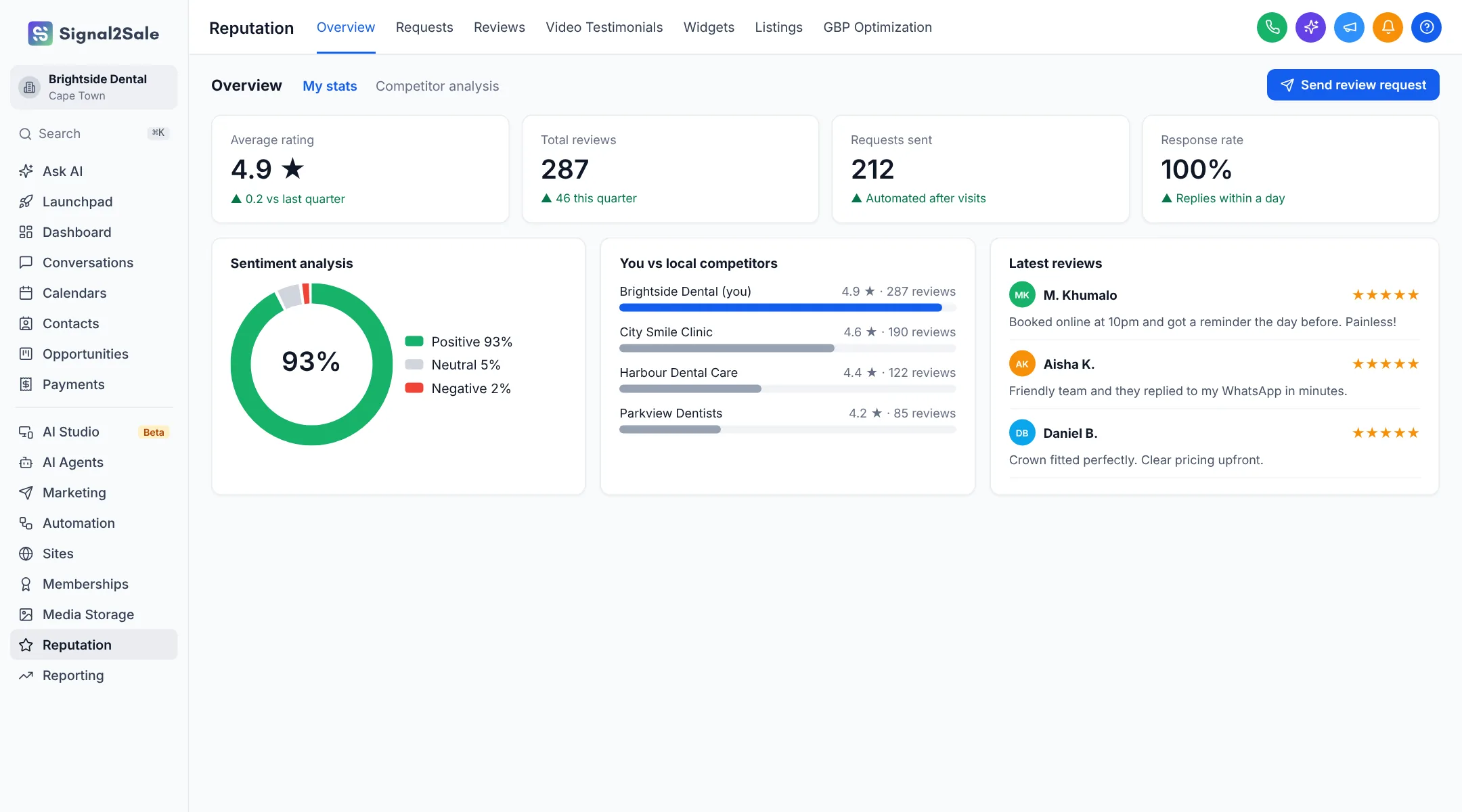Open the orange notifications bell
Screen dimensions: 1462x812
(x=1388, y=28)
